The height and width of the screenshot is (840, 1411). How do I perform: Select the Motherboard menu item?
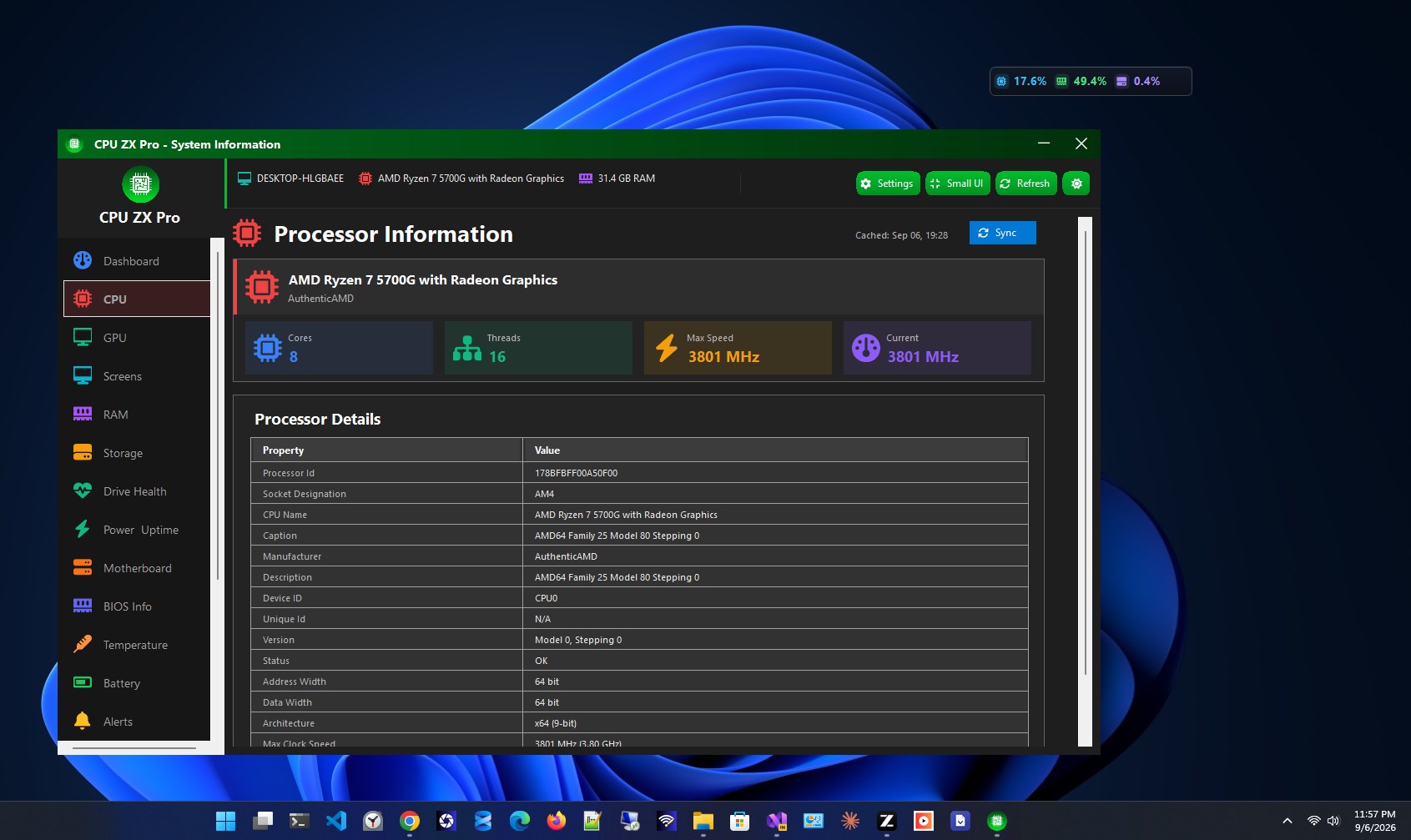point(137,567)
